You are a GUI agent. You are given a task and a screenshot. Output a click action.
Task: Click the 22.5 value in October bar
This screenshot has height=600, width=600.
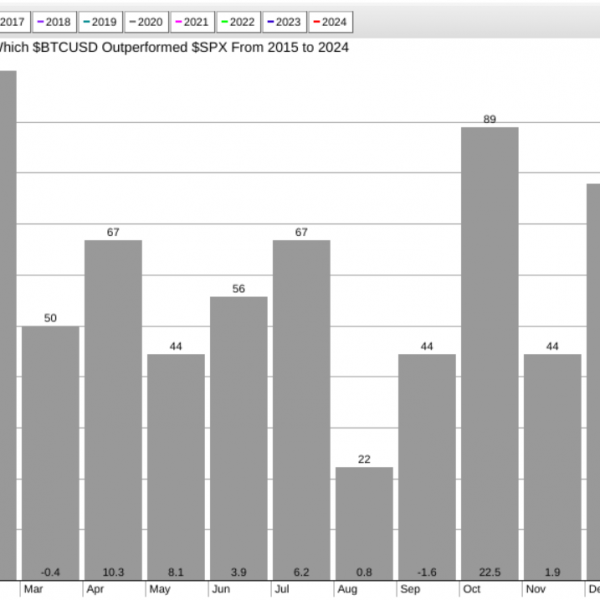[490, 572]
